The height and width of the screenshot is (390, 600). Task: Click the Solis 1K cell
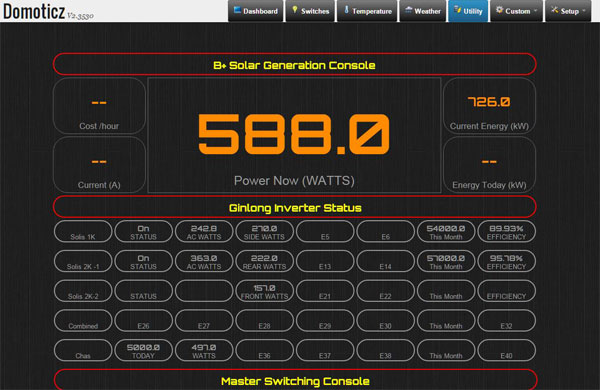83,232
